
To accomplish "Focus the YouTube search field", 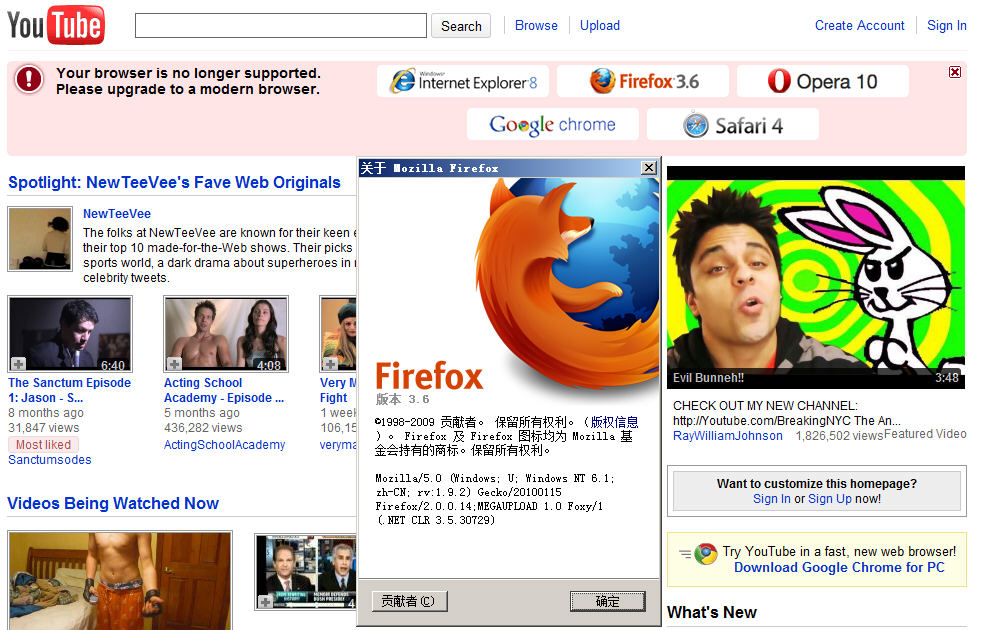I will 281,26.
